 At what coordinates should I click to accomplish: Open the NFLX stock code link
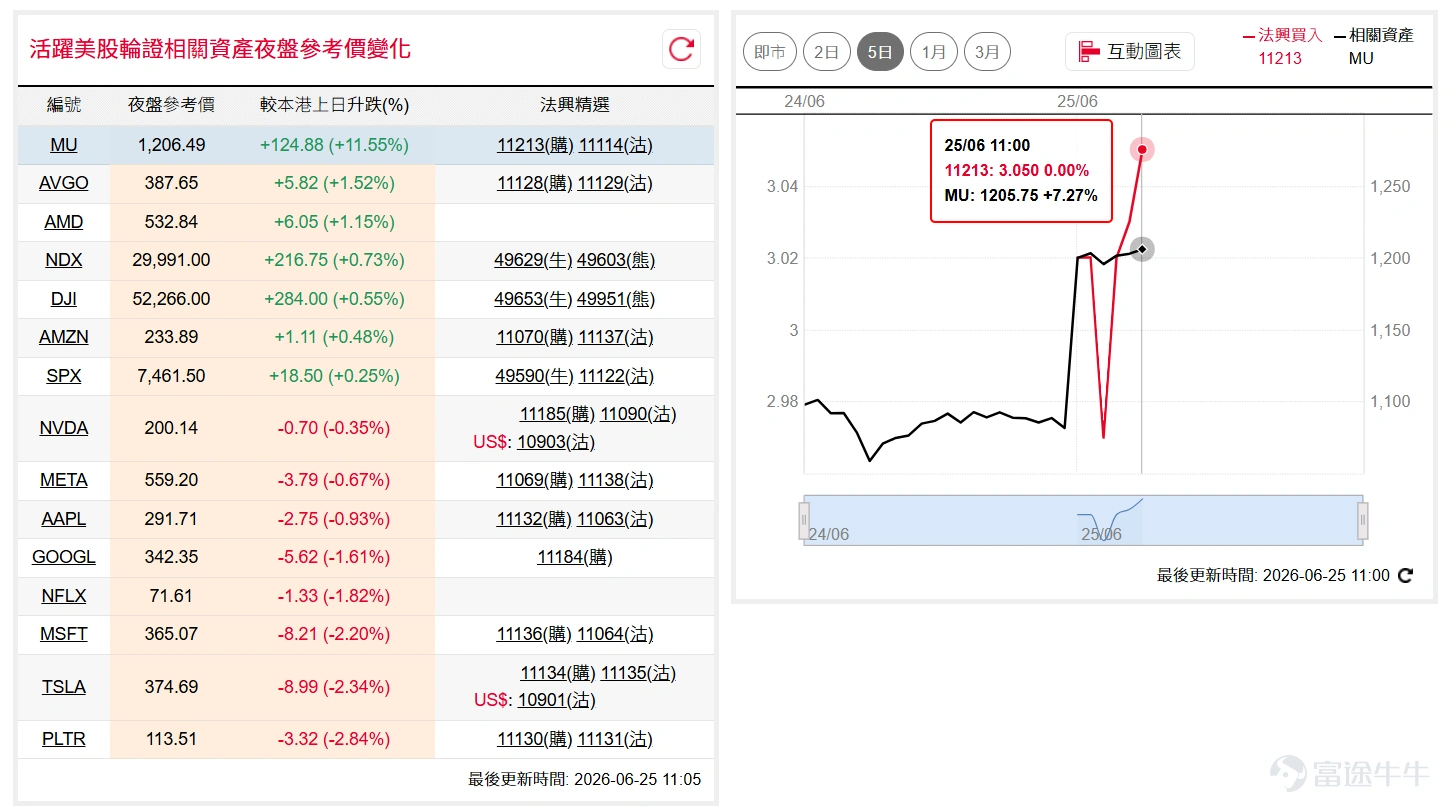[x=64, y=596]
